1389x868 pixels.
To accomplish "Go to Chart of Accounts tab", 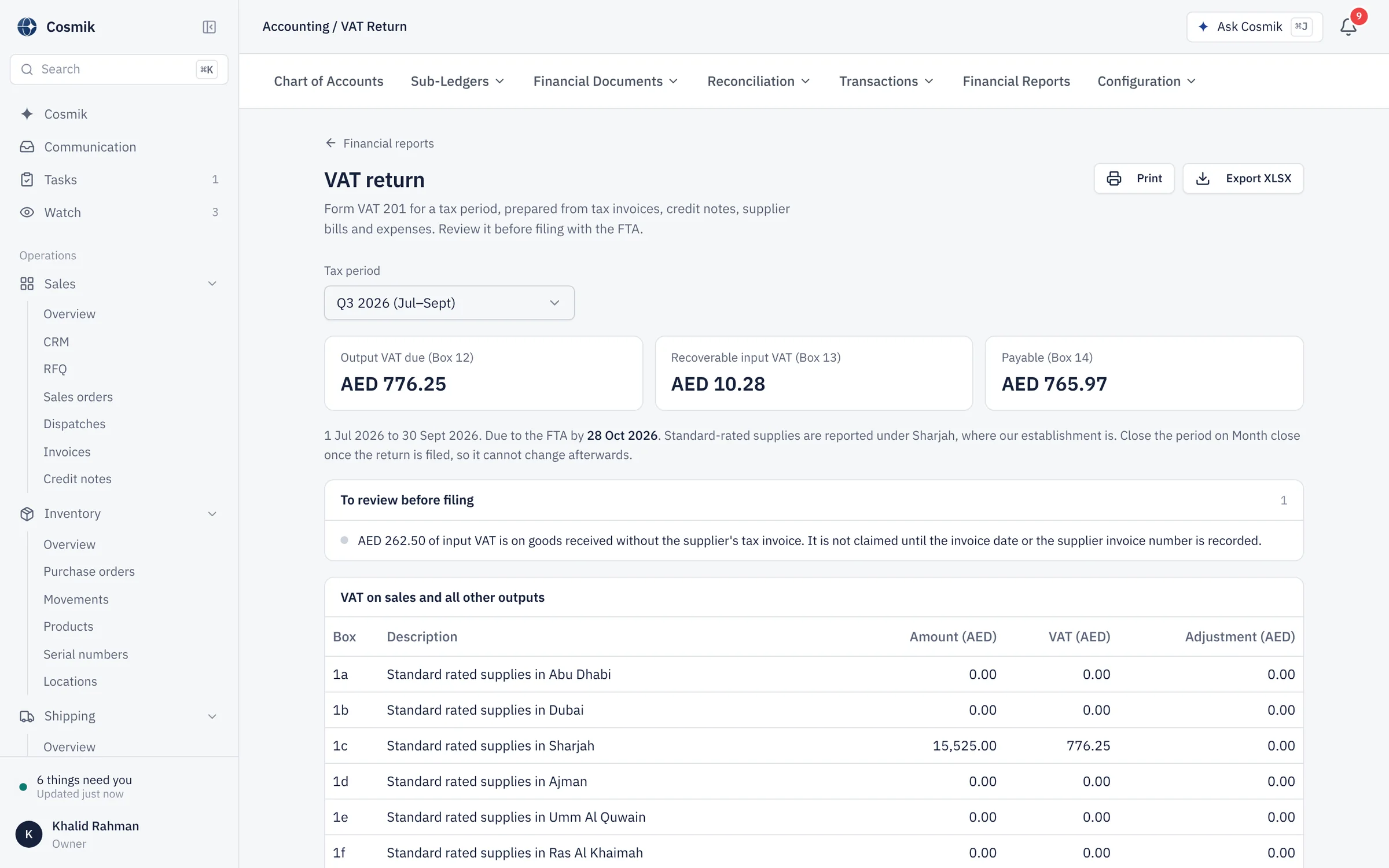I will tap(328, 81).
